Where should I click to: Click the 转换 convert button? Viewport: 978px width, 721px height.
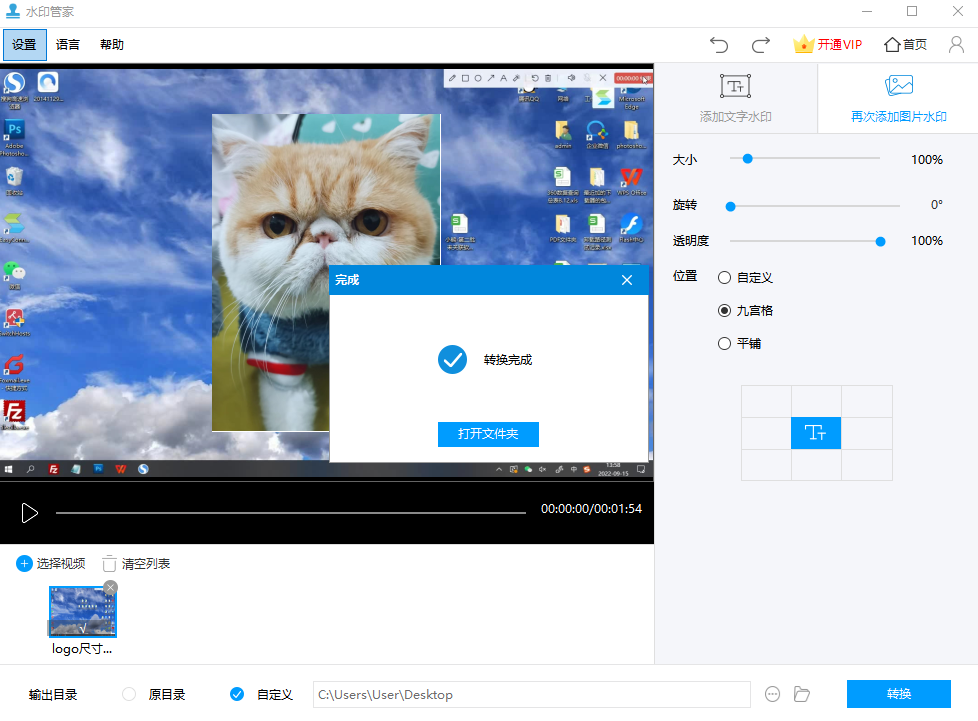point(898,694)
